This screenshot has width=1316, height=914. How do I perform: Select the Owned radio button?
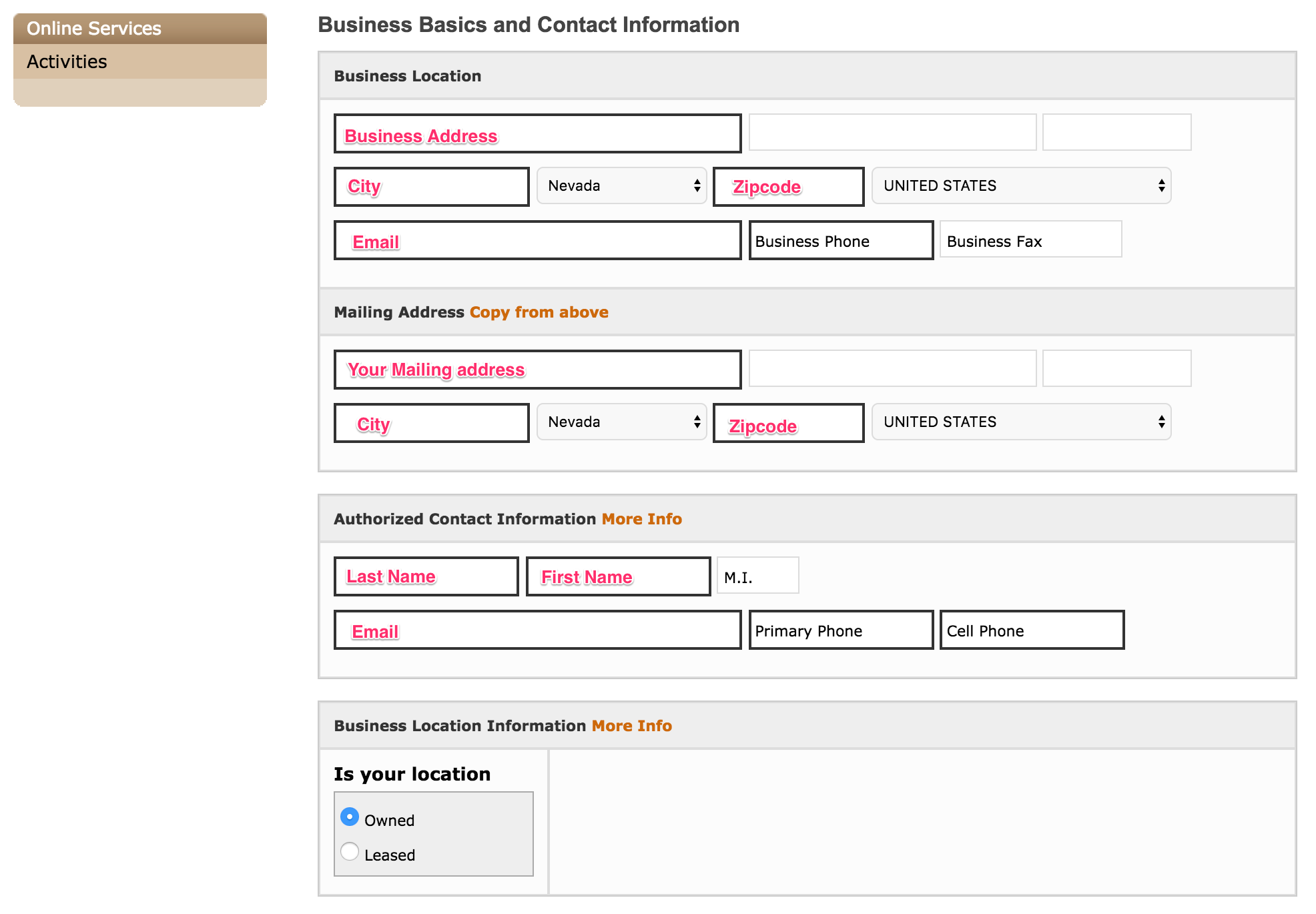click(350, 817)
